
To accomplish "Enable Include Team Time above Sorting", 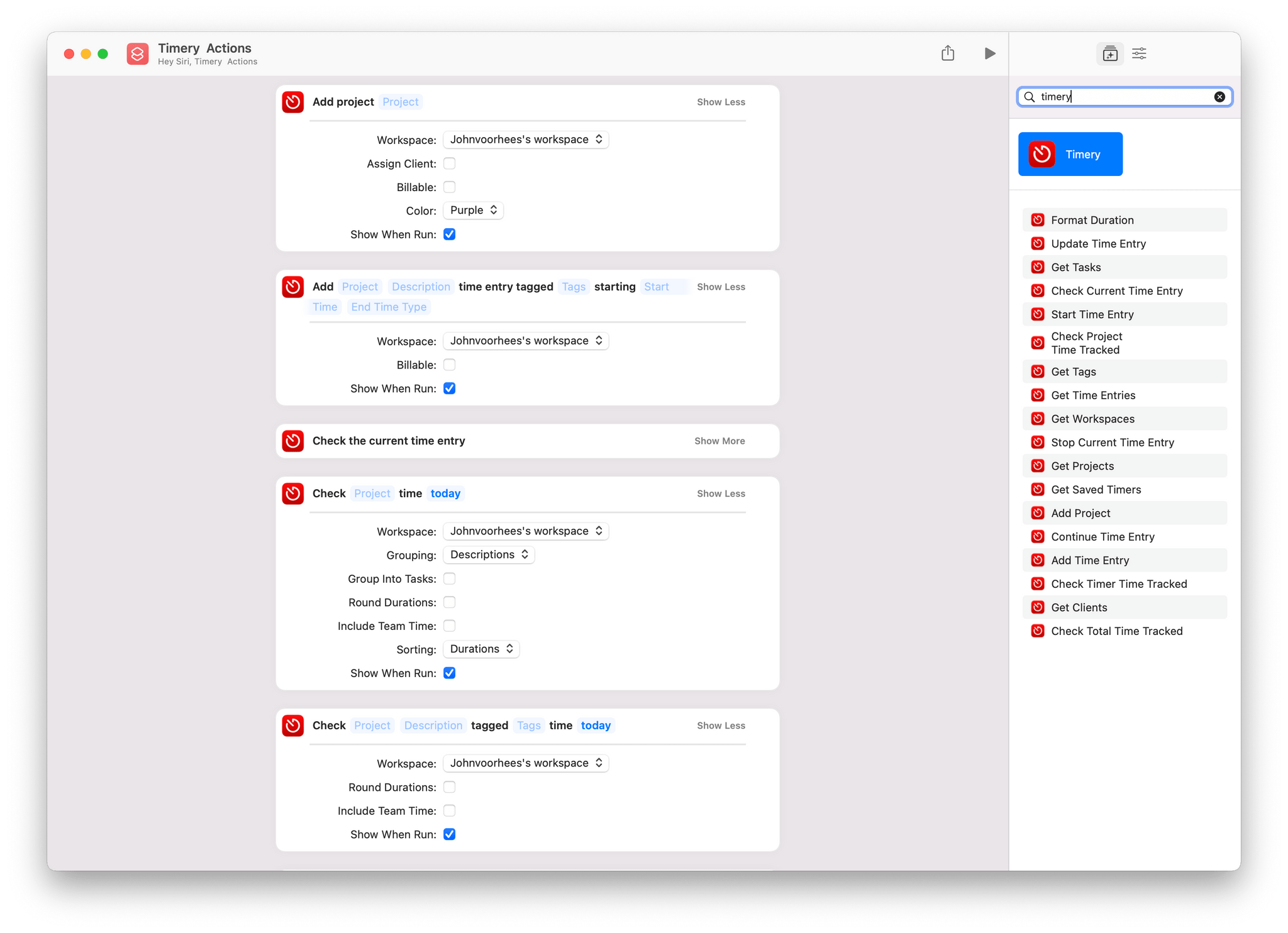I will point(449,626).
